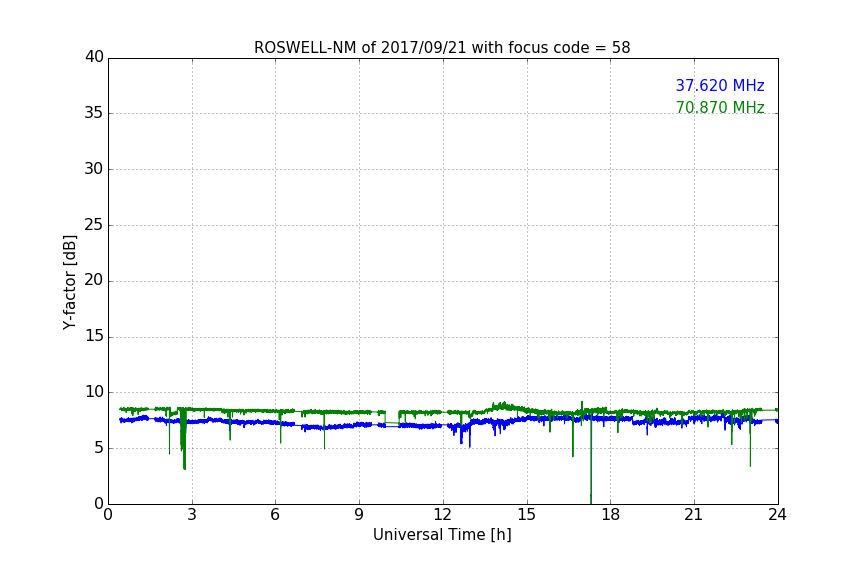Click the plot title ROSWELL-NM of 2017/09/21

[x=442, y=48]
